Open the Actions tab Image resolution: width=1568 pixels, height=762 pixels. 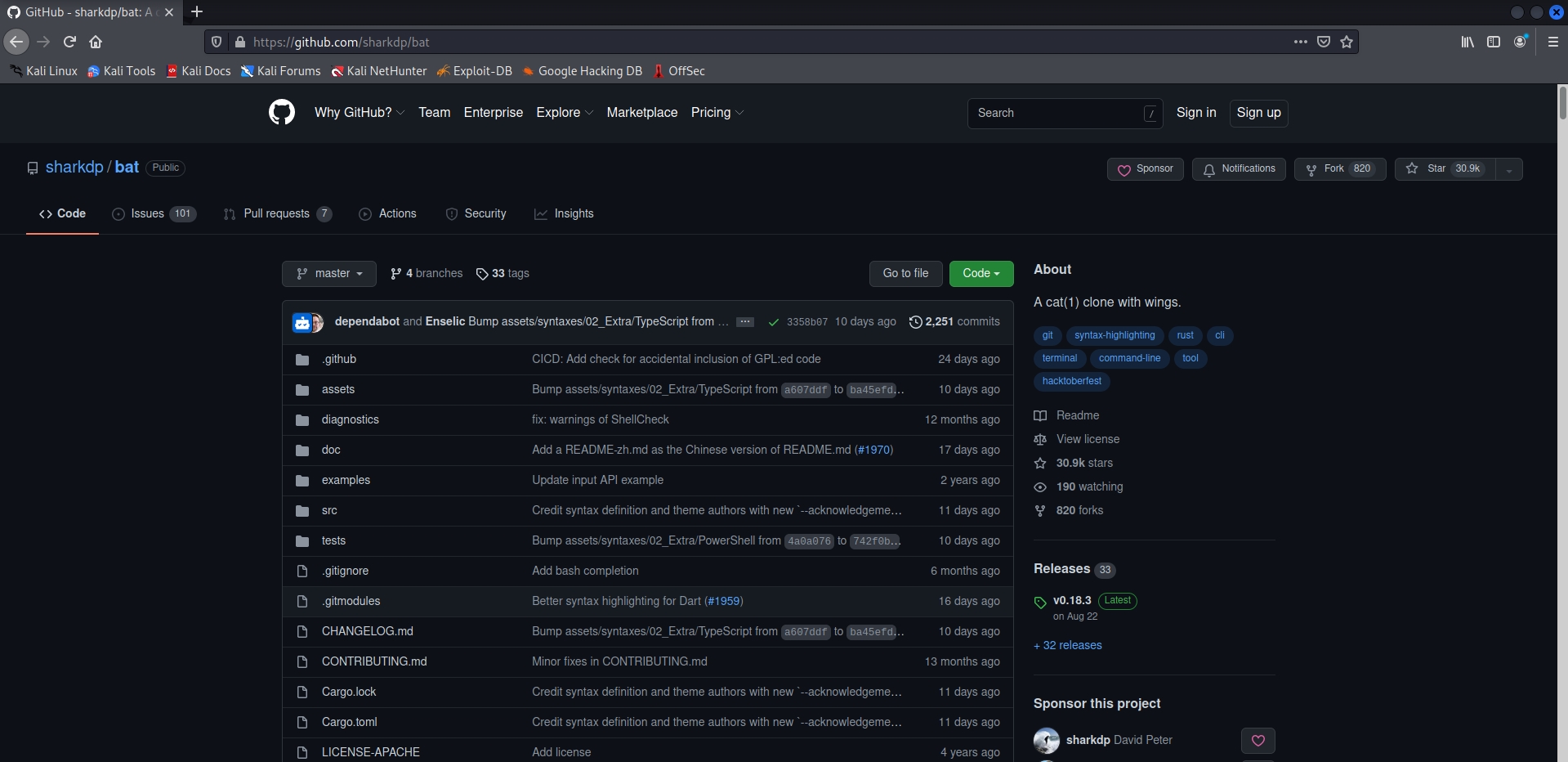point(388,213)
